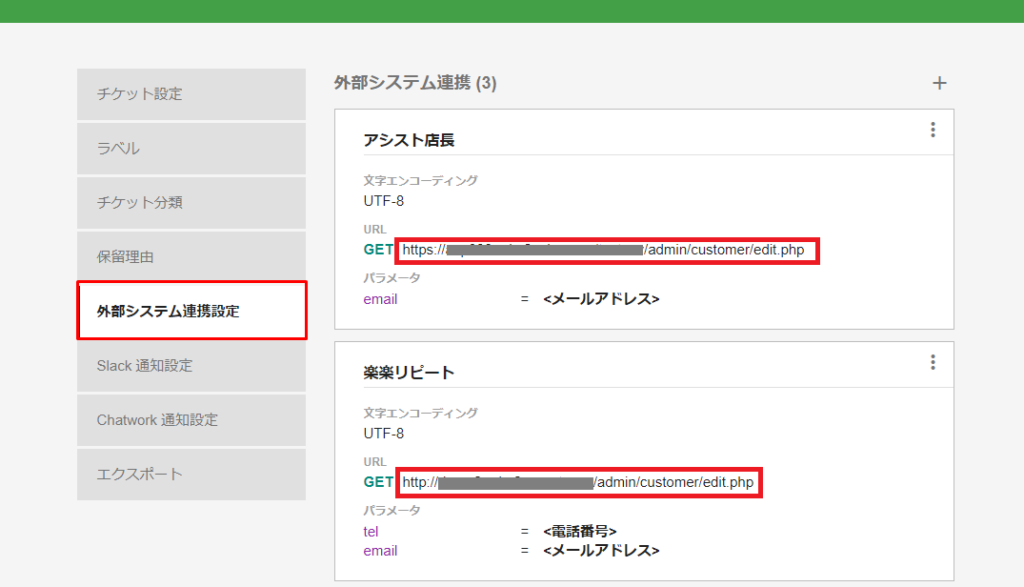Image resolution: width=1024 pixels, height=587 pixels.
Task: Add a new external system integration with plus icon
Action: coord(939,83)
